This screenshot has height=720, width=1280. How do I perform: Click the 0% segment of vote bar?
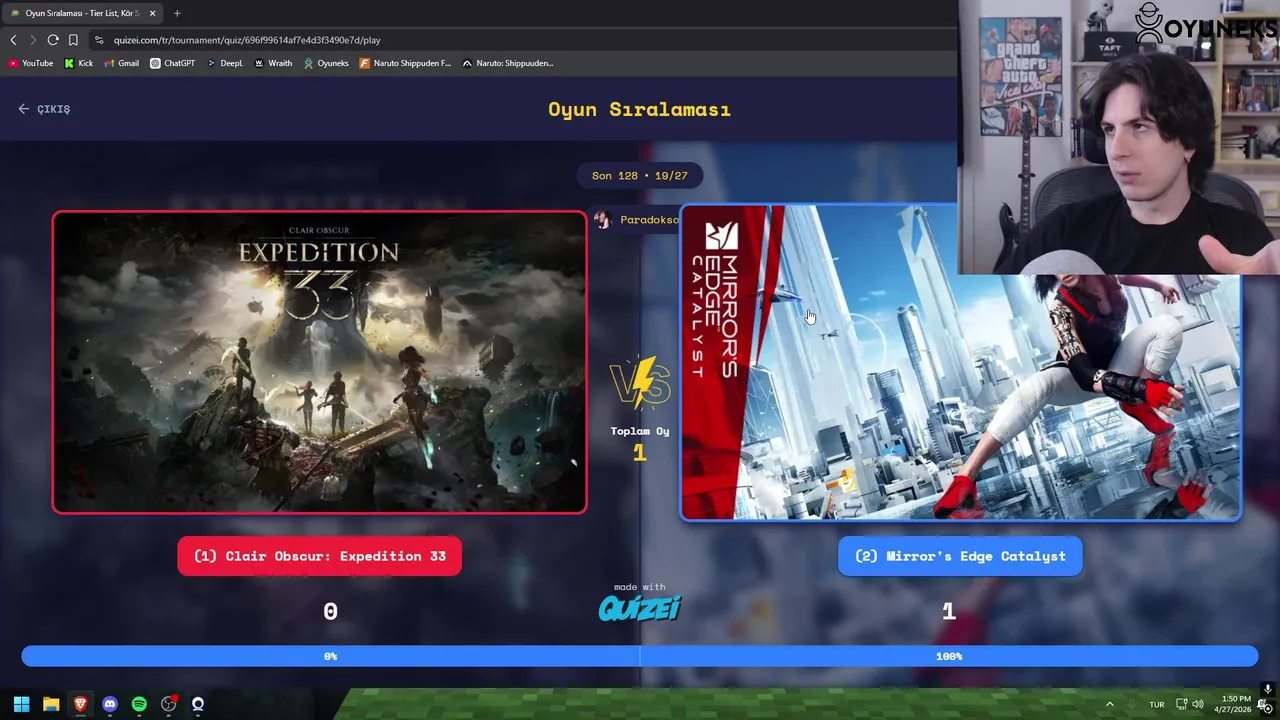click(x=331, y=656)
